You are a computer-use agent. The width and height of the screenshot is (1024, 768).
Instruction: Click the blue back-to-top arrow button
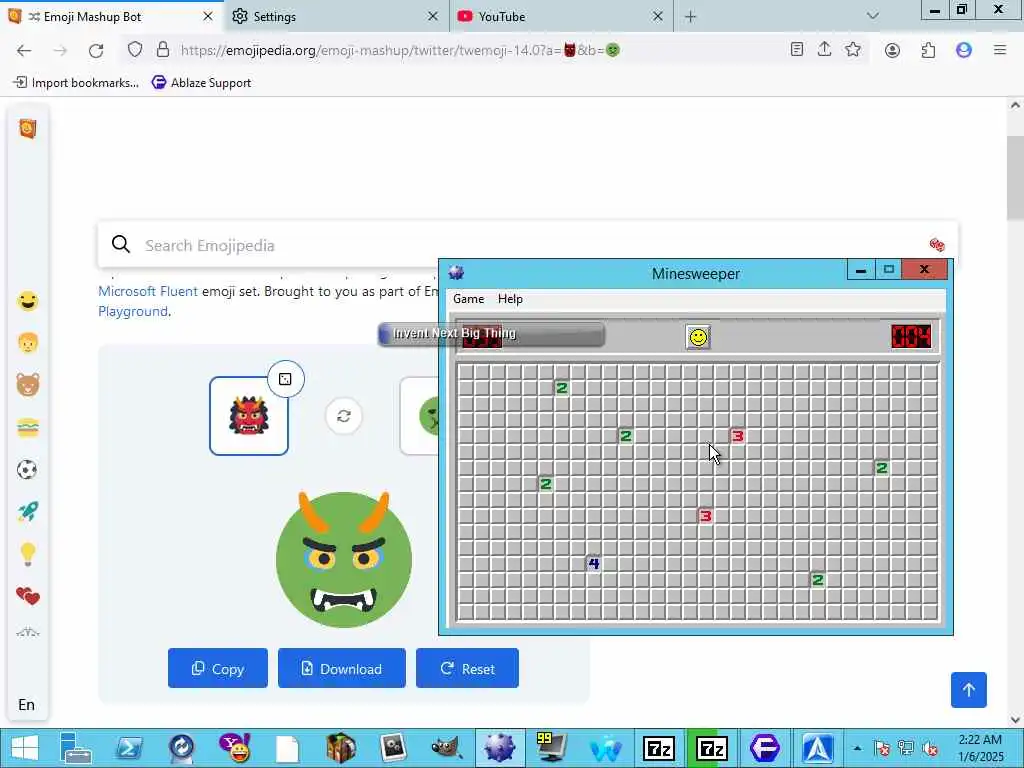[x=968, y=690]
